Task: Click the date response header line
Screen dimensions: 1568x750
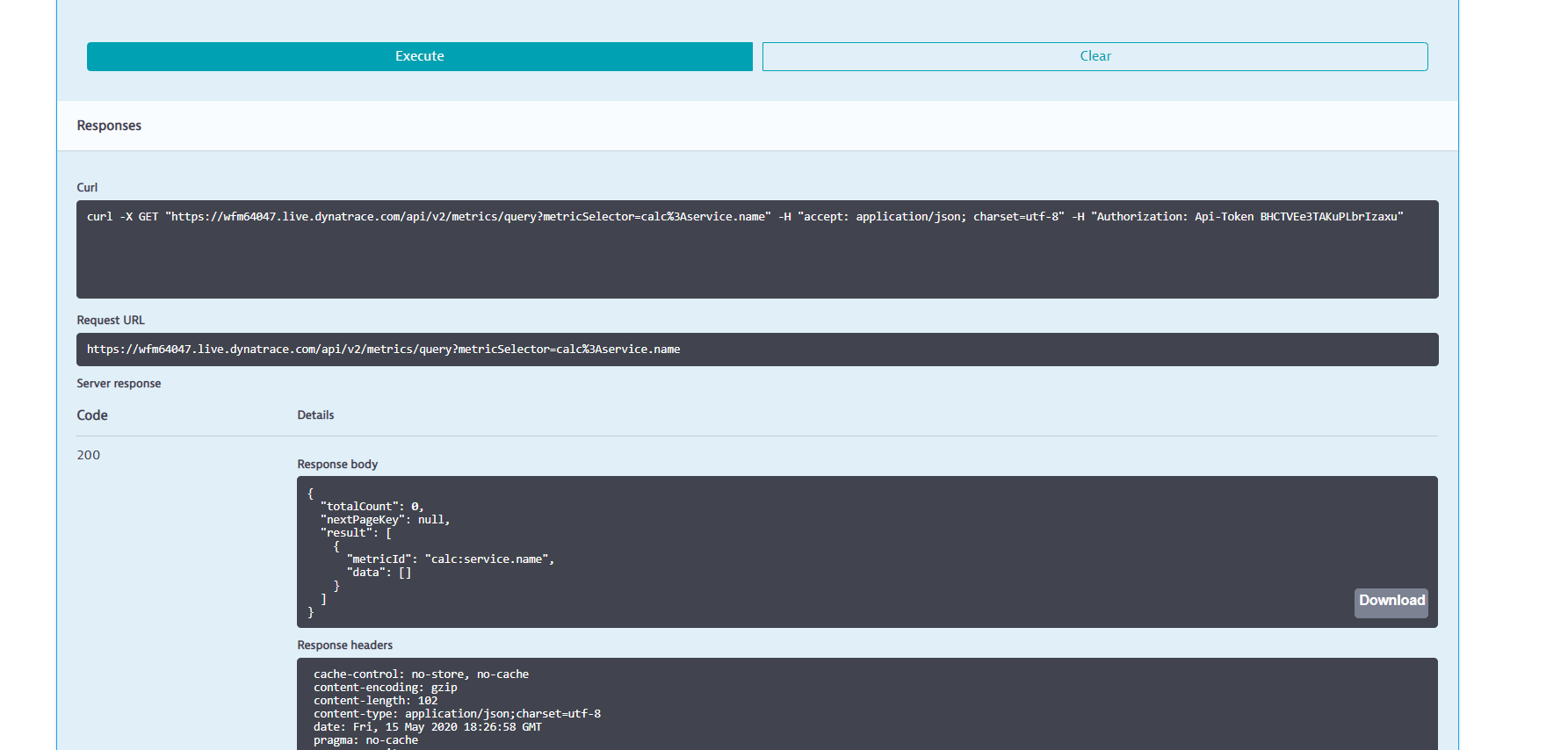Action: point(427,727)
